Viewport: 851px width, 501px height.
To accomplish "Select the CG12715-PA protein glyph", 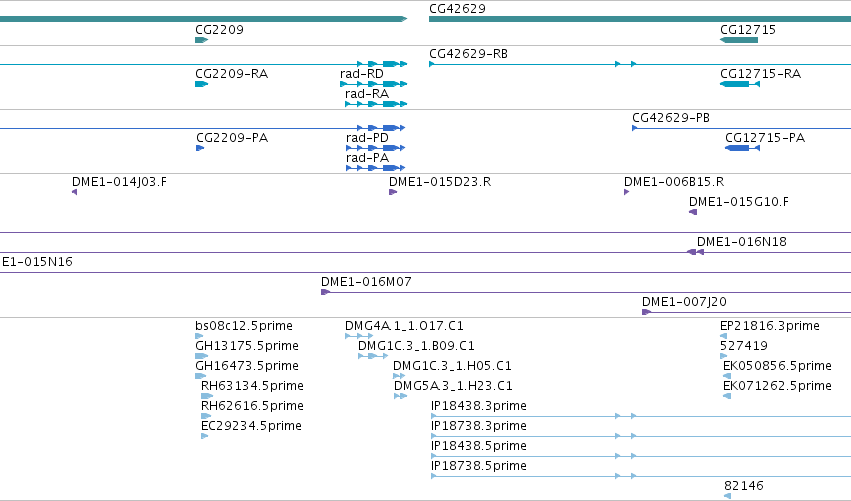I will (x=742, y=148).
